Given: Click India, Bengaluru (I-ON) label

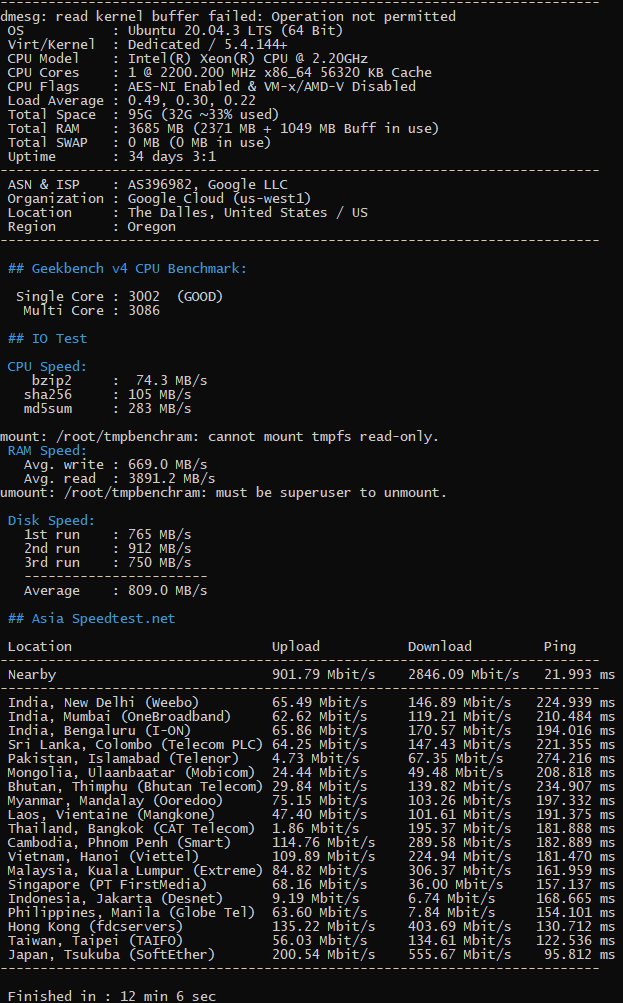Looking at the screenshot, I should [99, 732].
